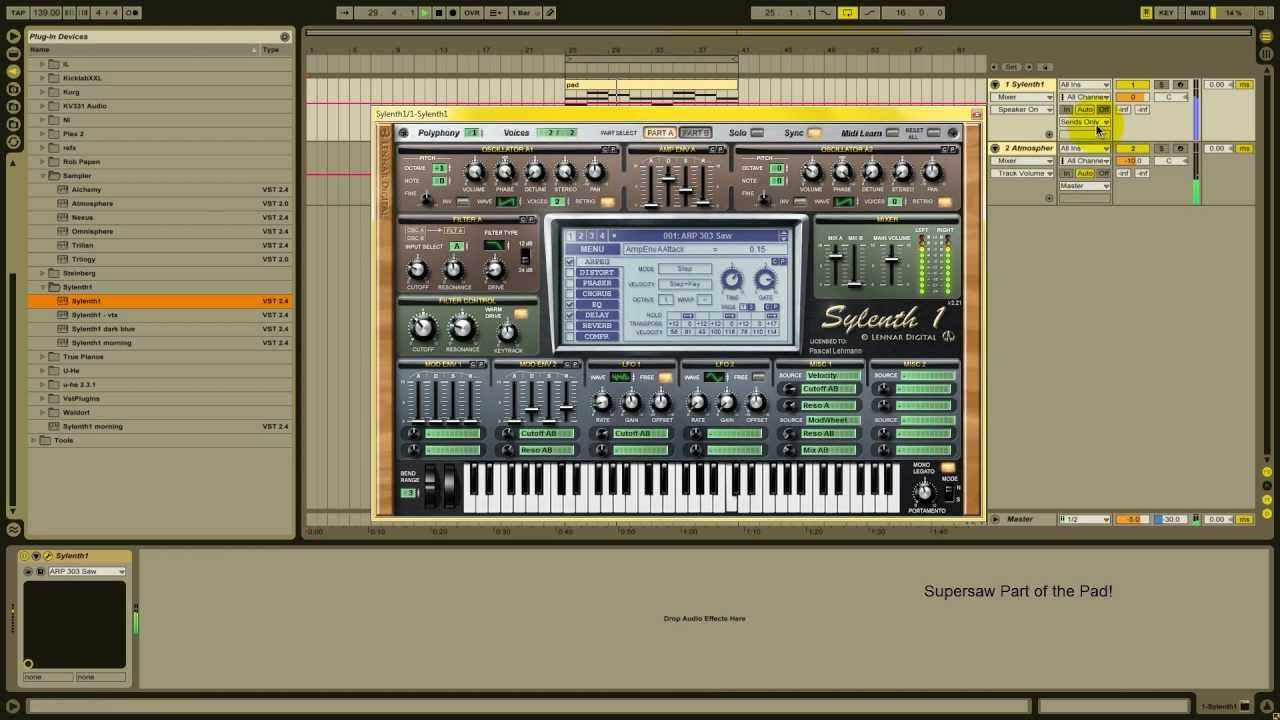Click the Punch-In switch icon
Screen dimensions: 1280x720
coord(826,13)
